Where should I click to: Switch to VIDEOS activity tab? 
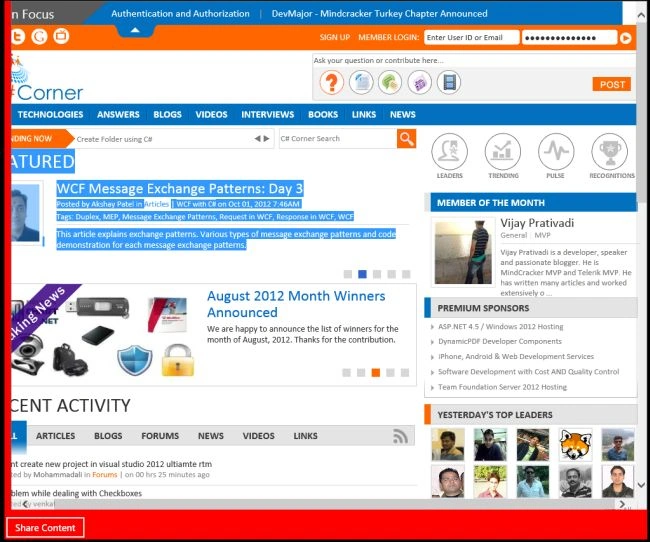click(x=259, y=436)
